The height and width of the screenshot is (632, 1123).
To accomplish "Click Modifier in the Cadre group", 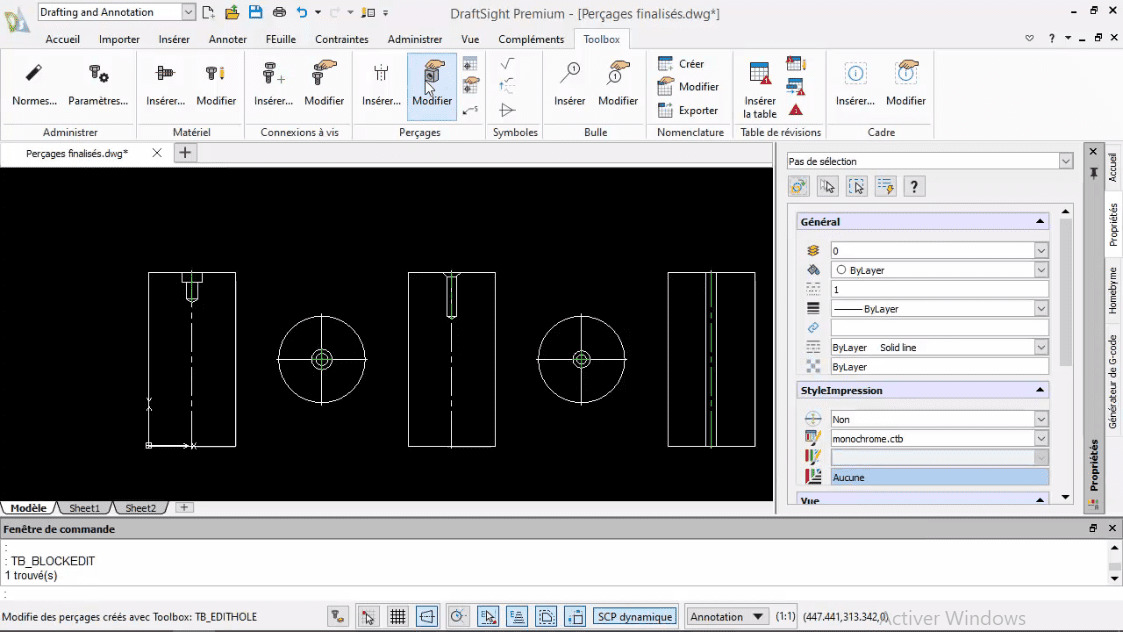I will pyautogui.click(x=906, y=85).
